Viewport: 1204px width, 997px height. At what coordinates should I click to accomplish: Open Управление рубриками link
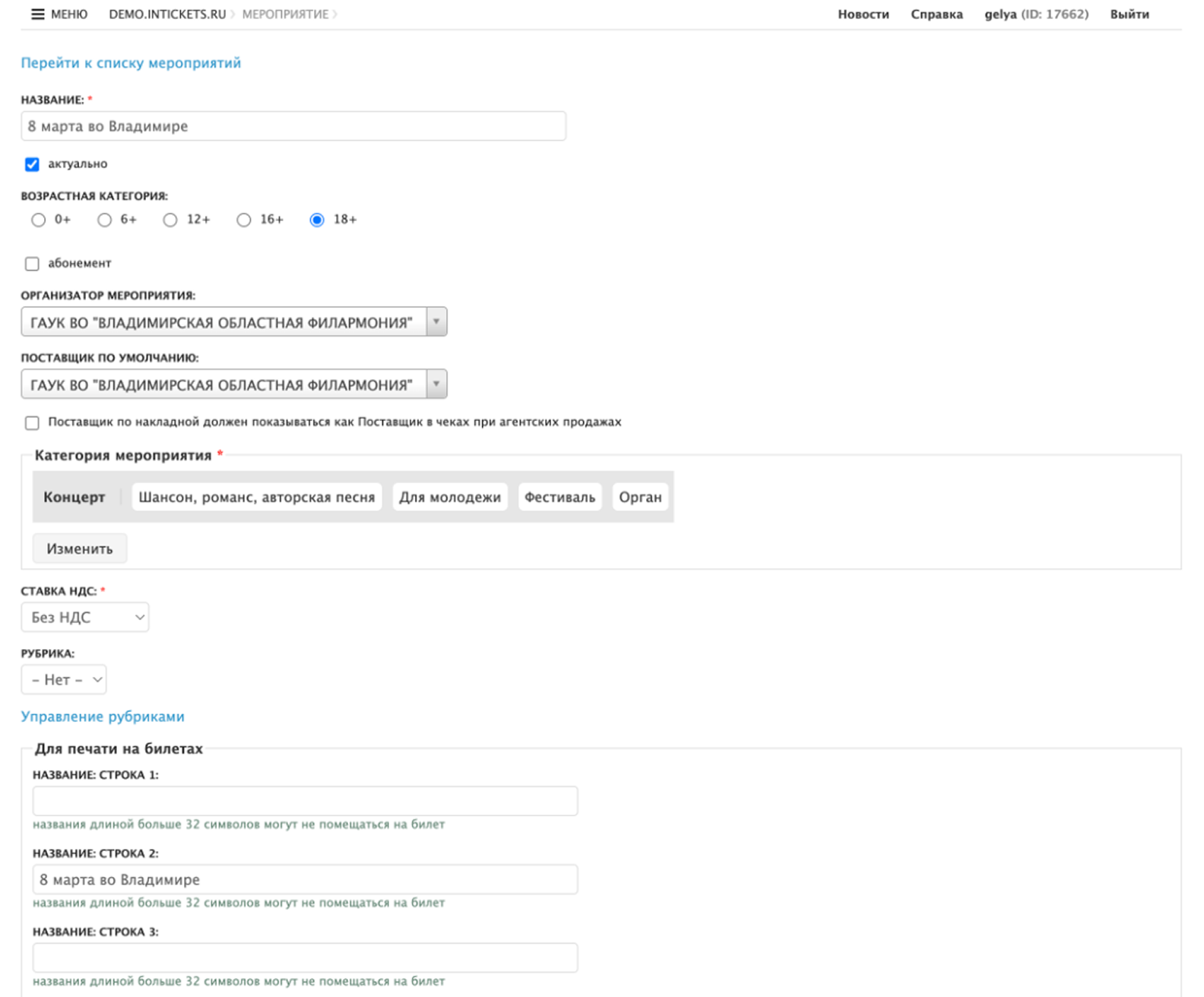coord(103,717)
